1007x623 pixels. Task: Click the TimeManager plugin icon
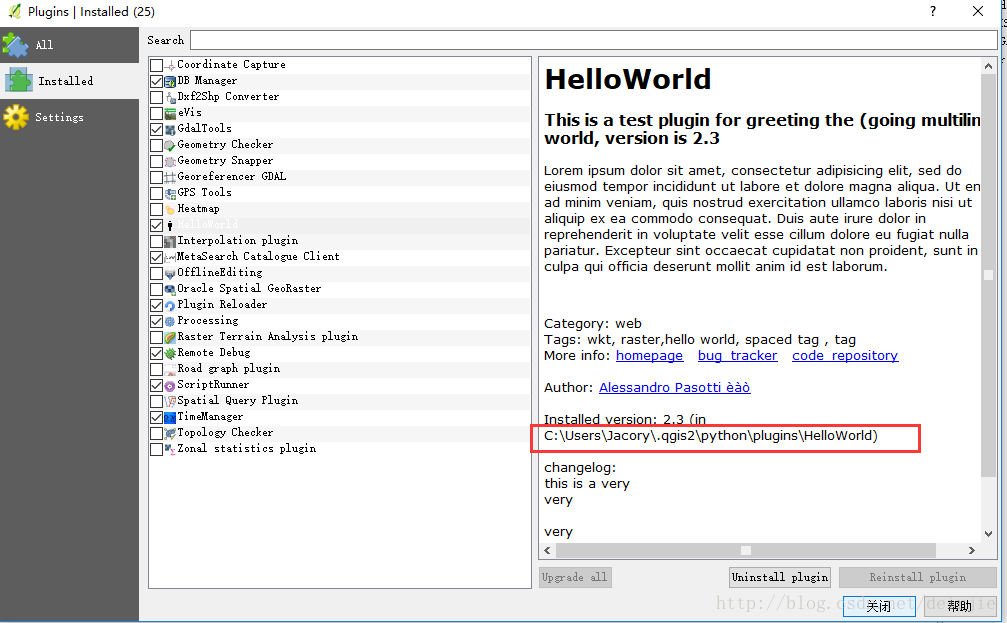tap(170, 418)
